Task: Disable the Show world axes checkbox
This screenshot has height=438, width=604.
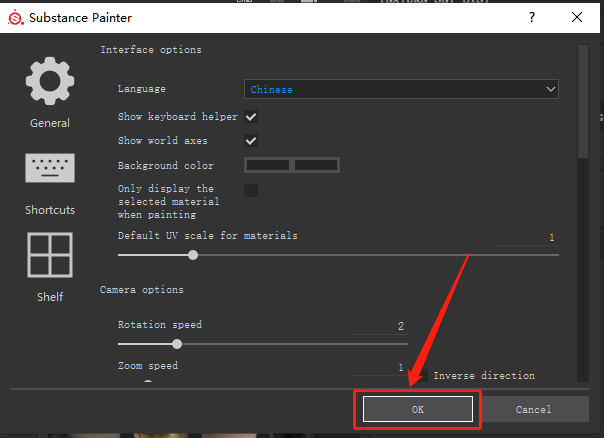Action: click(251, 141)
